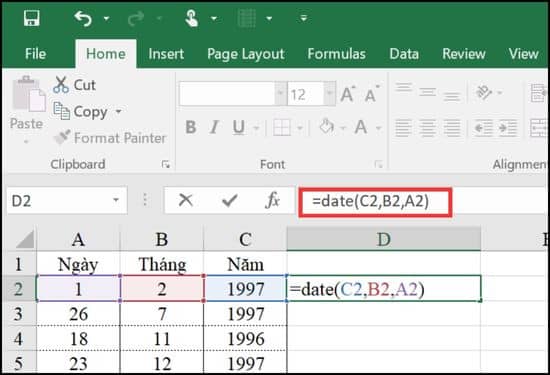Switch to the Data tab
550x375 pixels.
click(404, 54)
